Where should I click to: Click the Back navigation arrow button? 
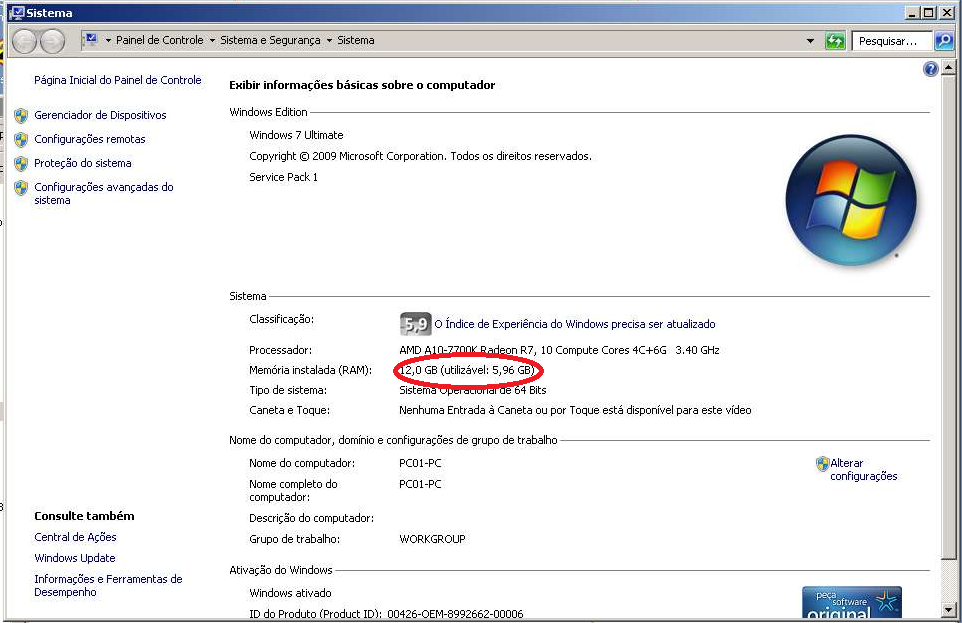point(25,41)
